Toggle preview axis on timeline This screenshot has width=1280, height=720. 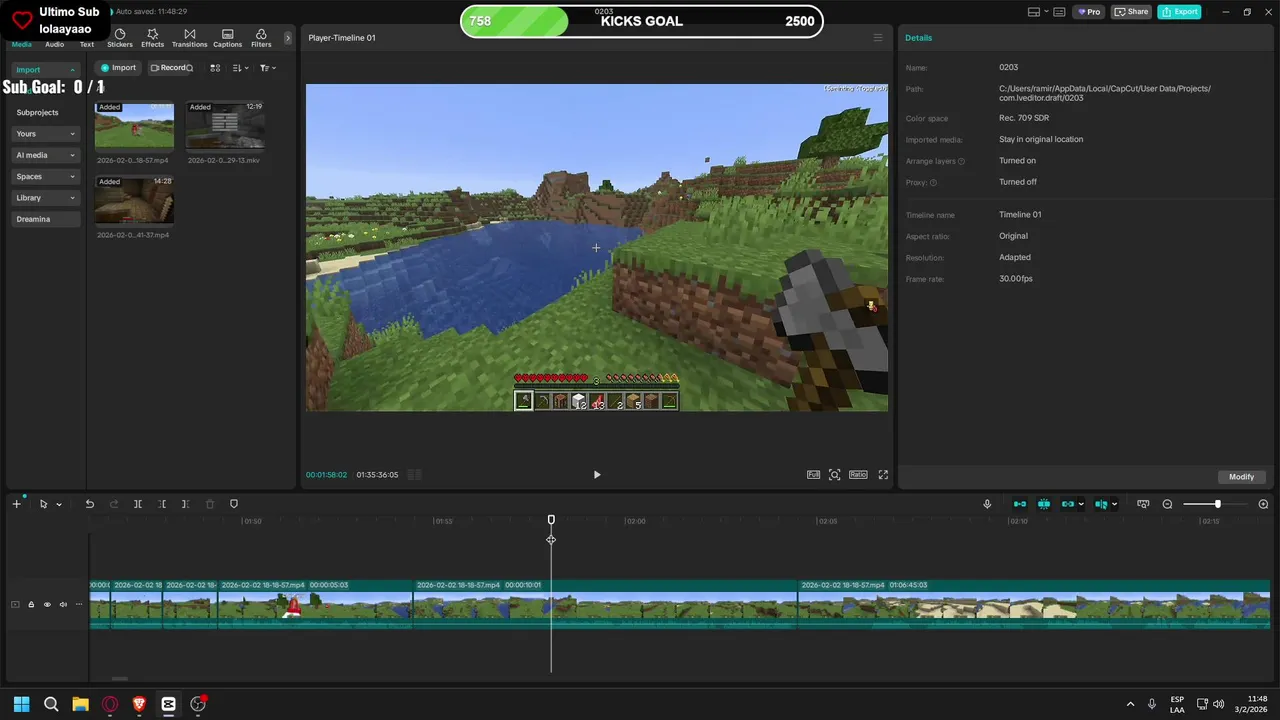point(1101,504)
